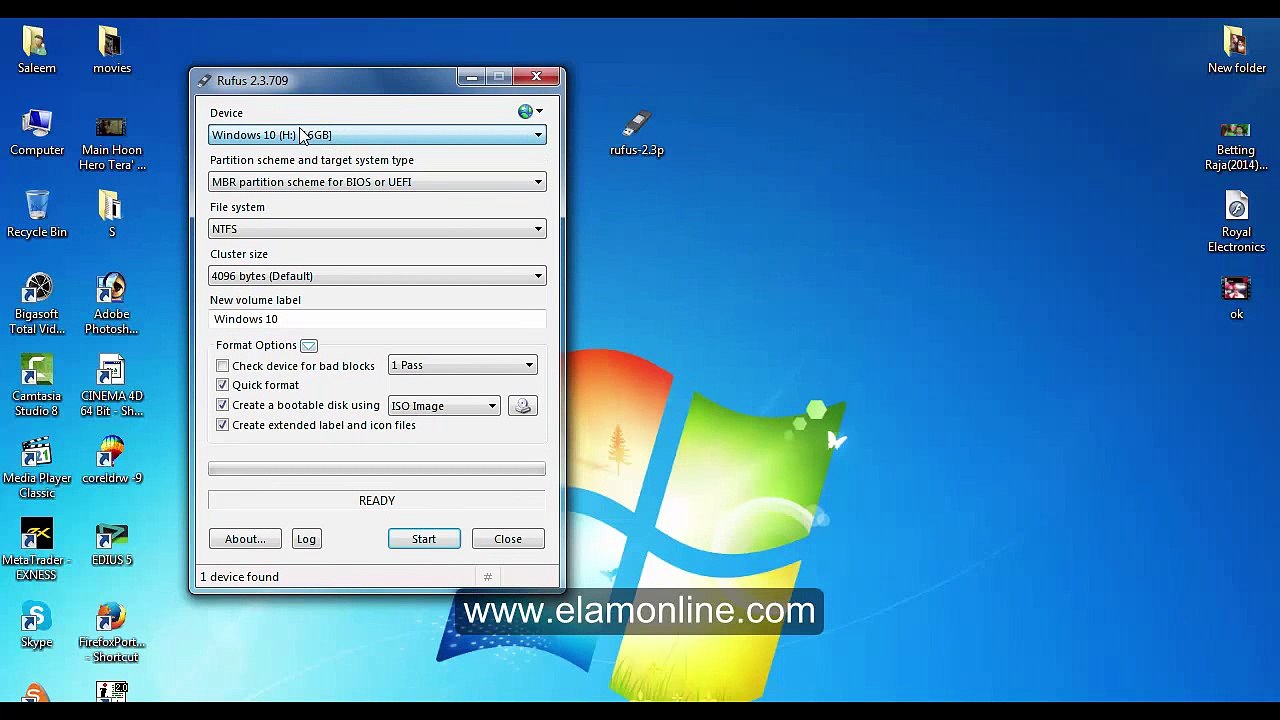Open the File system NTFS dropdown
1280x720 pixels.
pos(377,229)
